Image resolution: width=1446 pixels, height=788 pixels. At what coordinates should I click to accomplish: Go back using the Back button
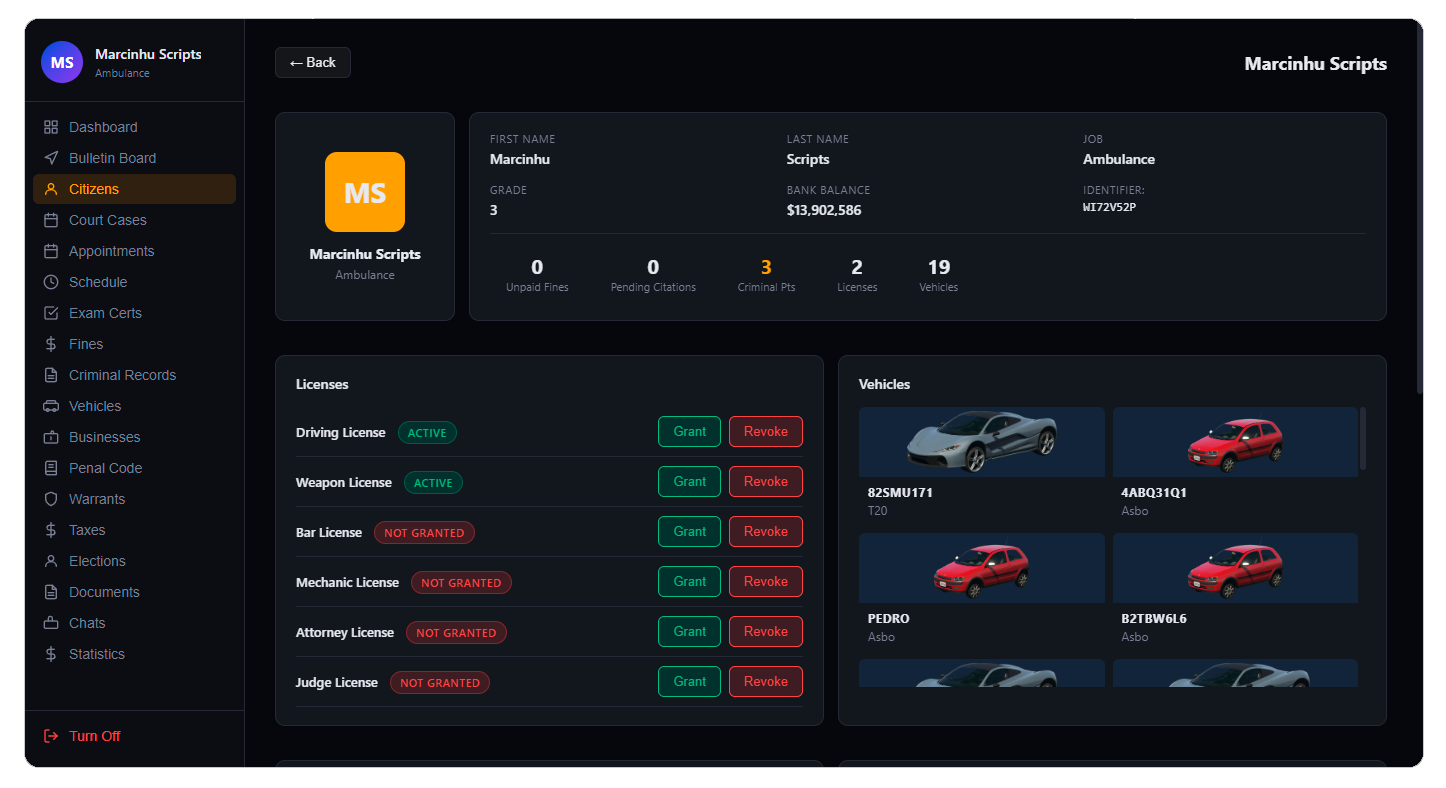tap(313, 62)
